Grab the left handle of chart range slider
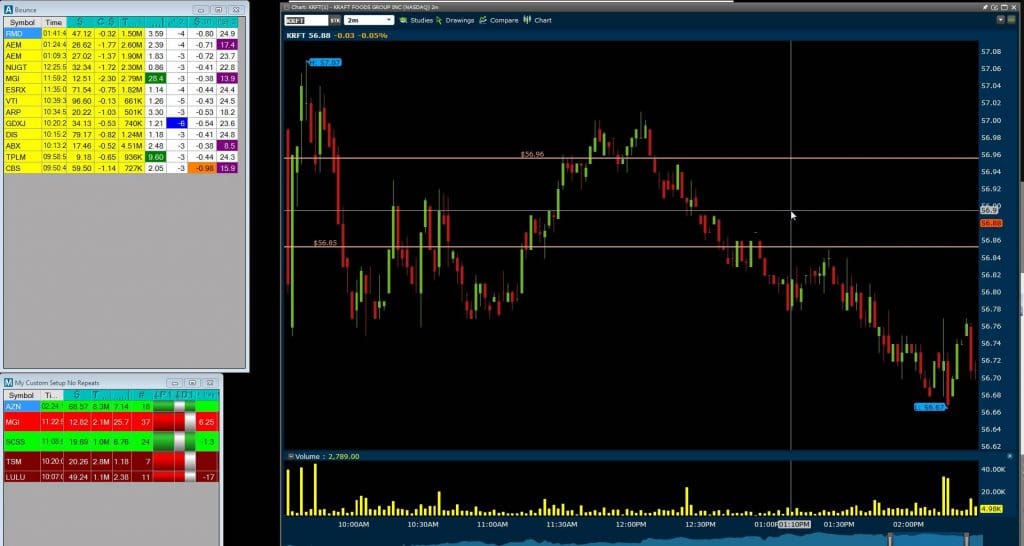The height and width of the screenshot is (546, 1024). pyautogui.click(x=889, y=539)
